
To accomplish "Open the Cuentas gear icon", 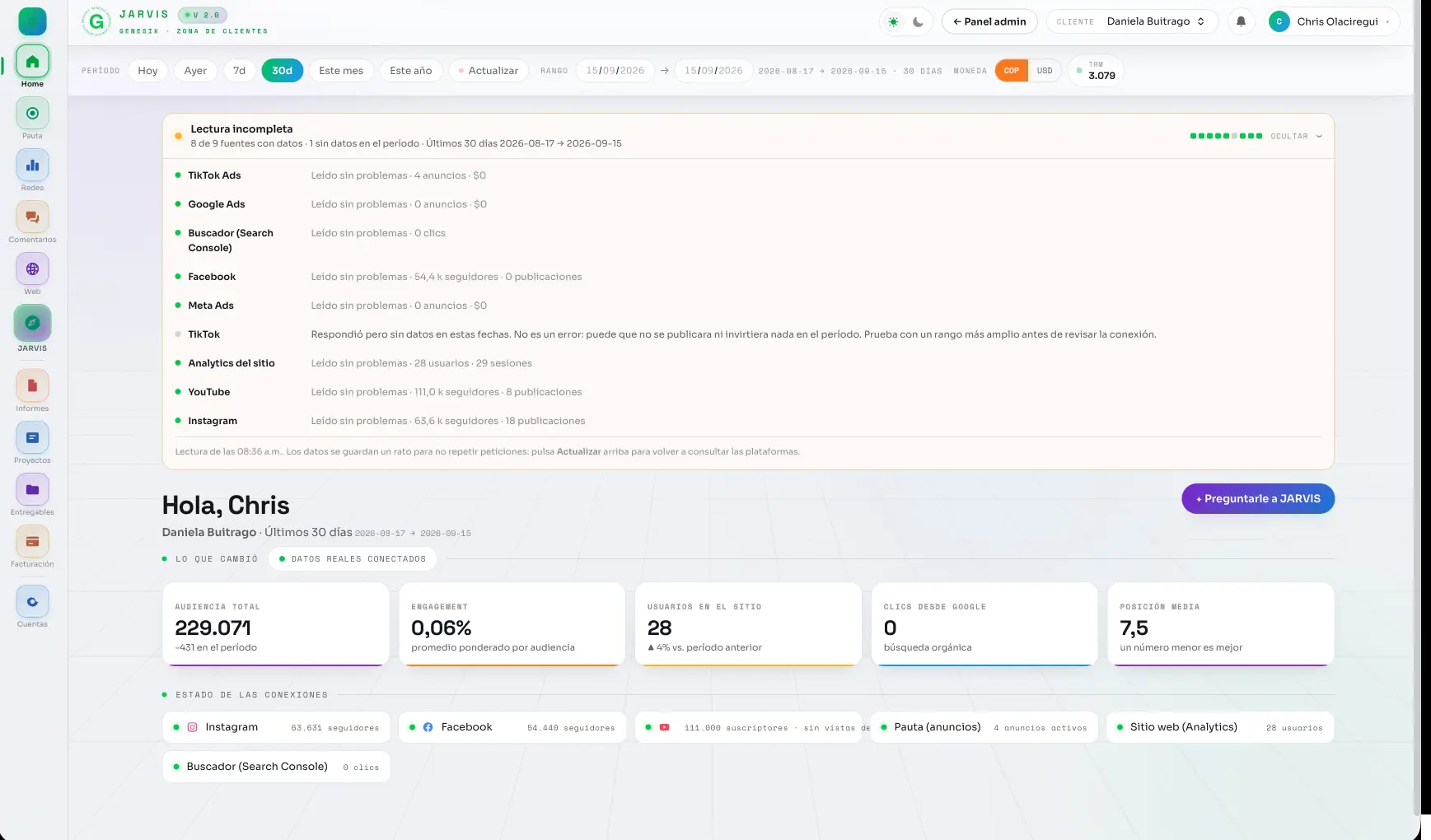I will [x=32, y=602].
